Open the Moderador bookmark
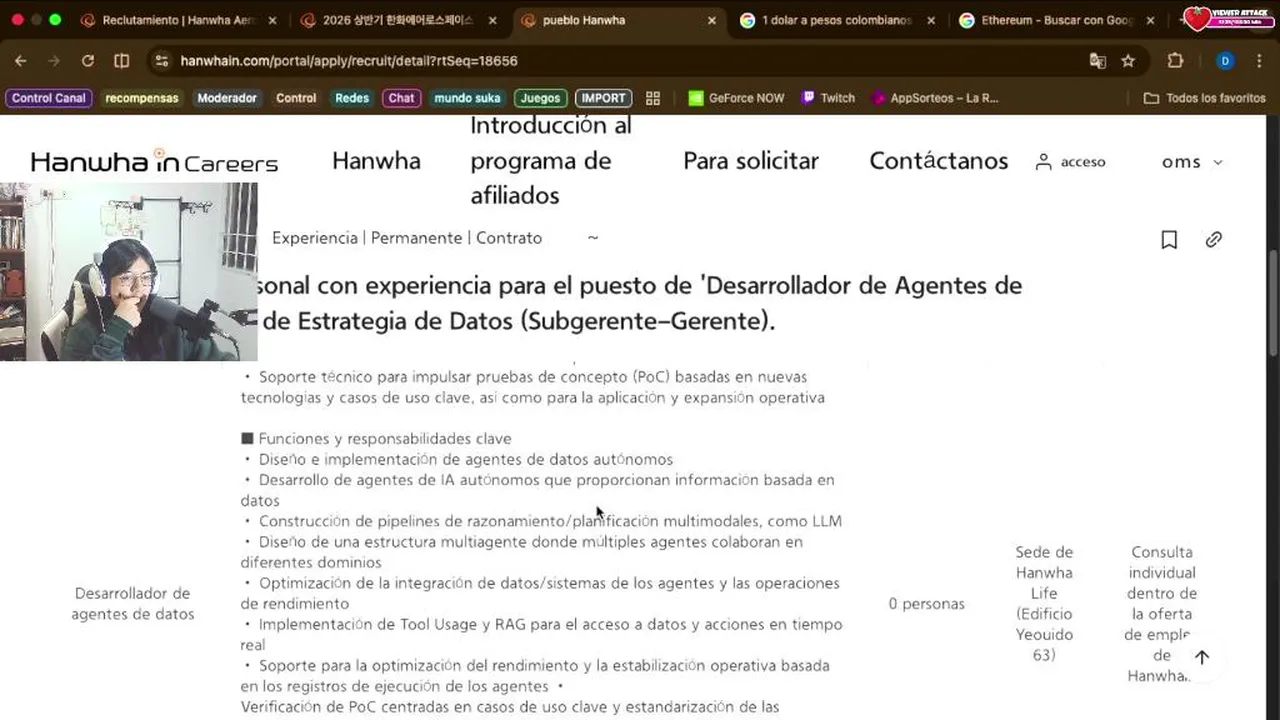The height and width of the screenshot is (720, 1280). [x=227, y=98]
